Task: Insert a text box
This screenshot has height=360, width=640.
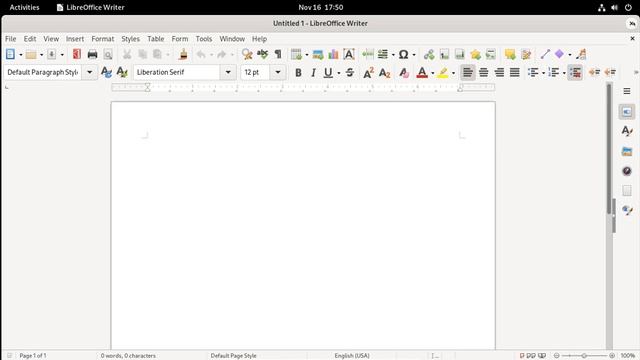Action: [349, 54]
